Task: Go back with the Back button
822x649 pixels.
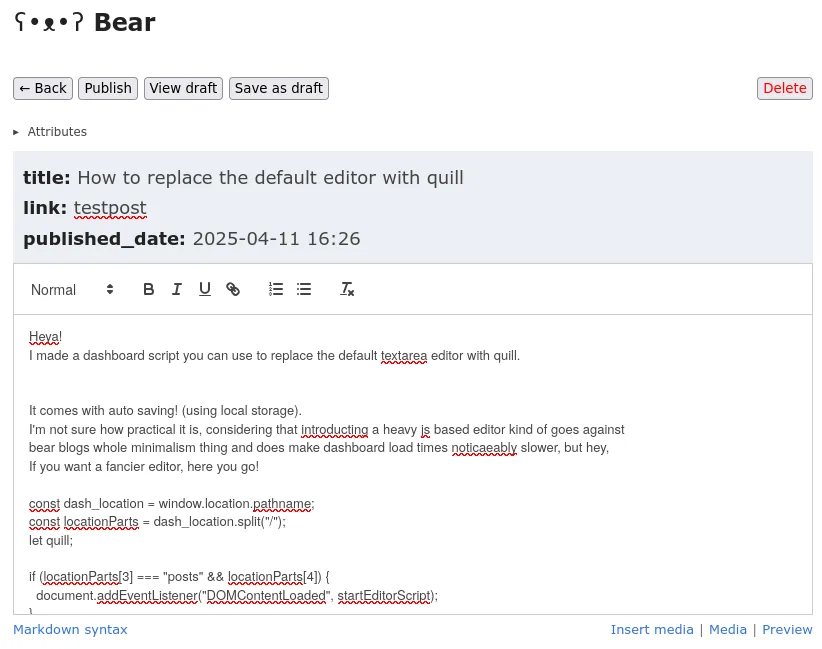Action: tap(43, 88)
